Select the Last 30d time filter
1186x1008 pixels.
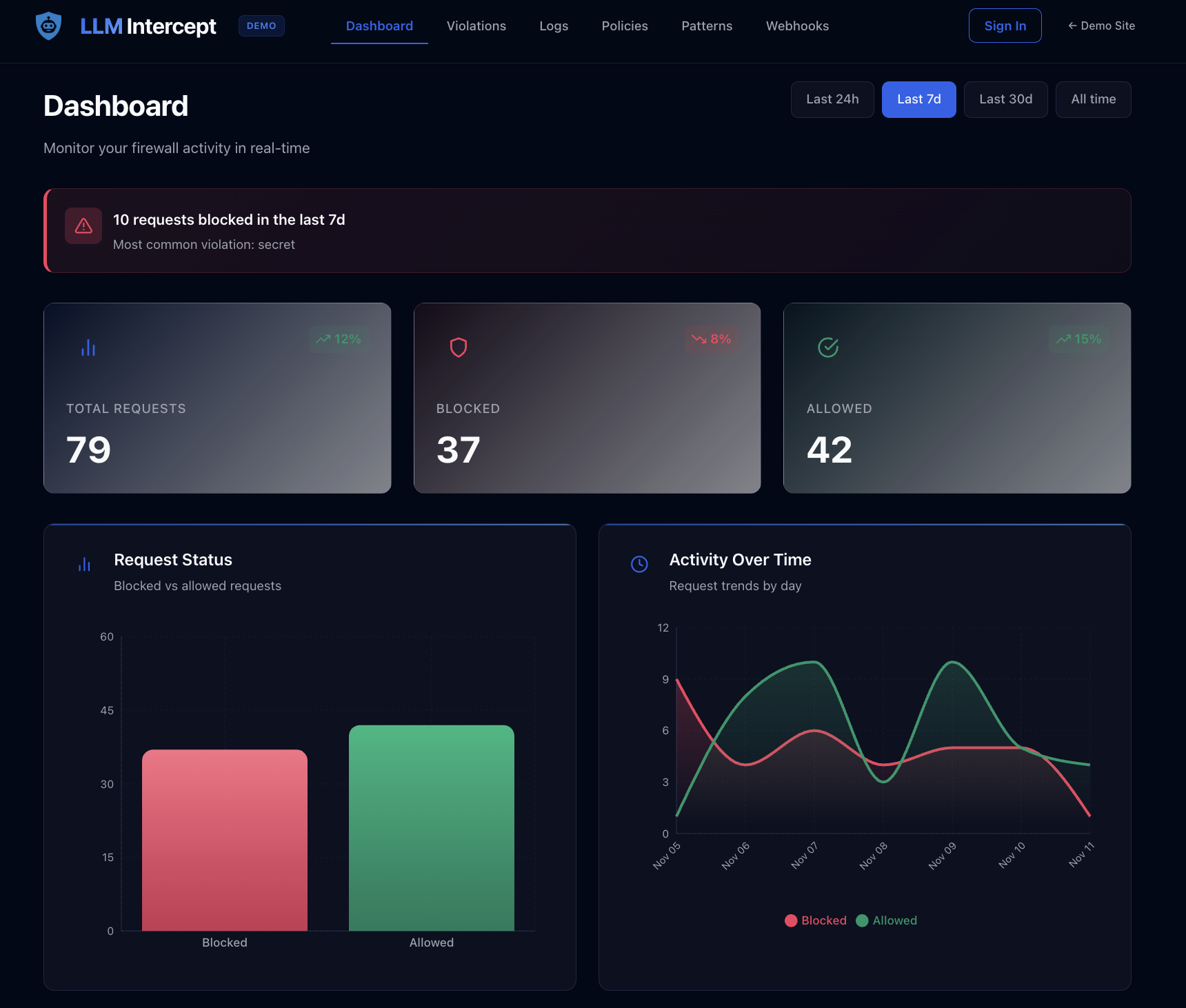coord(1005,99)
